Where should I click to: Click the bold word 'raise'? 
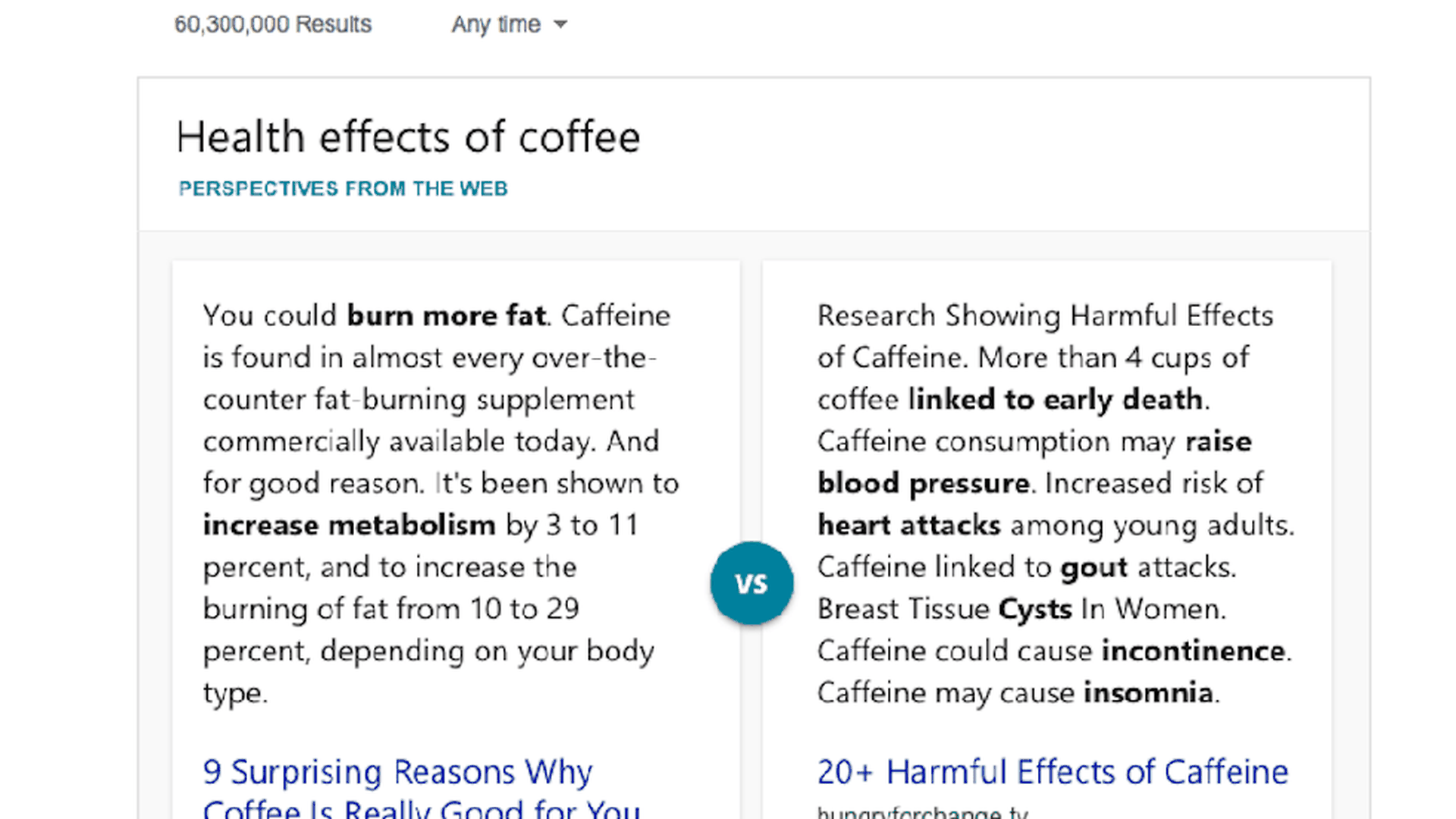coord(1218,441)
